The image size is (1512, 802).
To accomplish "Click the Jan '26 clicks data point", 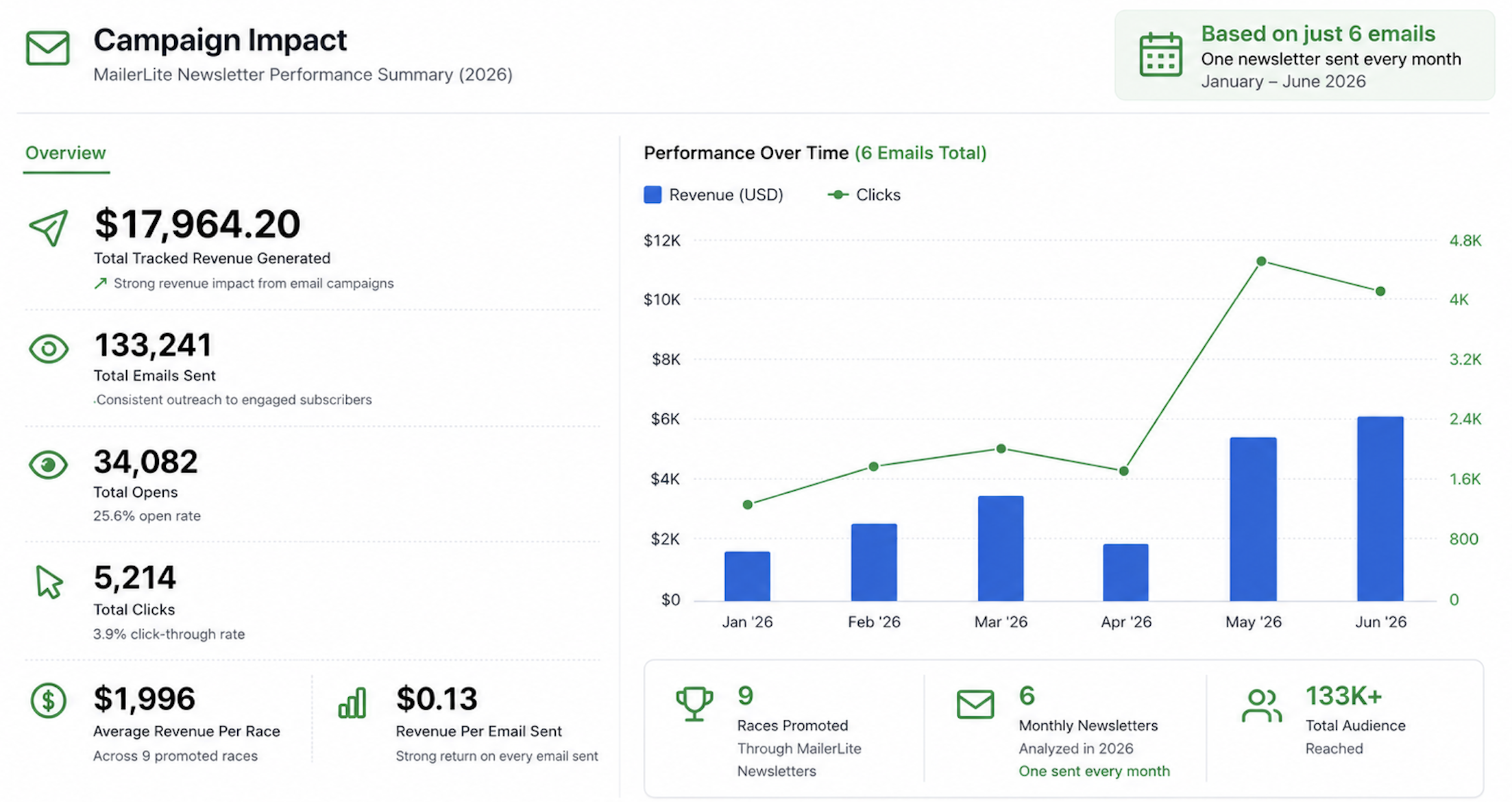I will (x=748, y=505).
